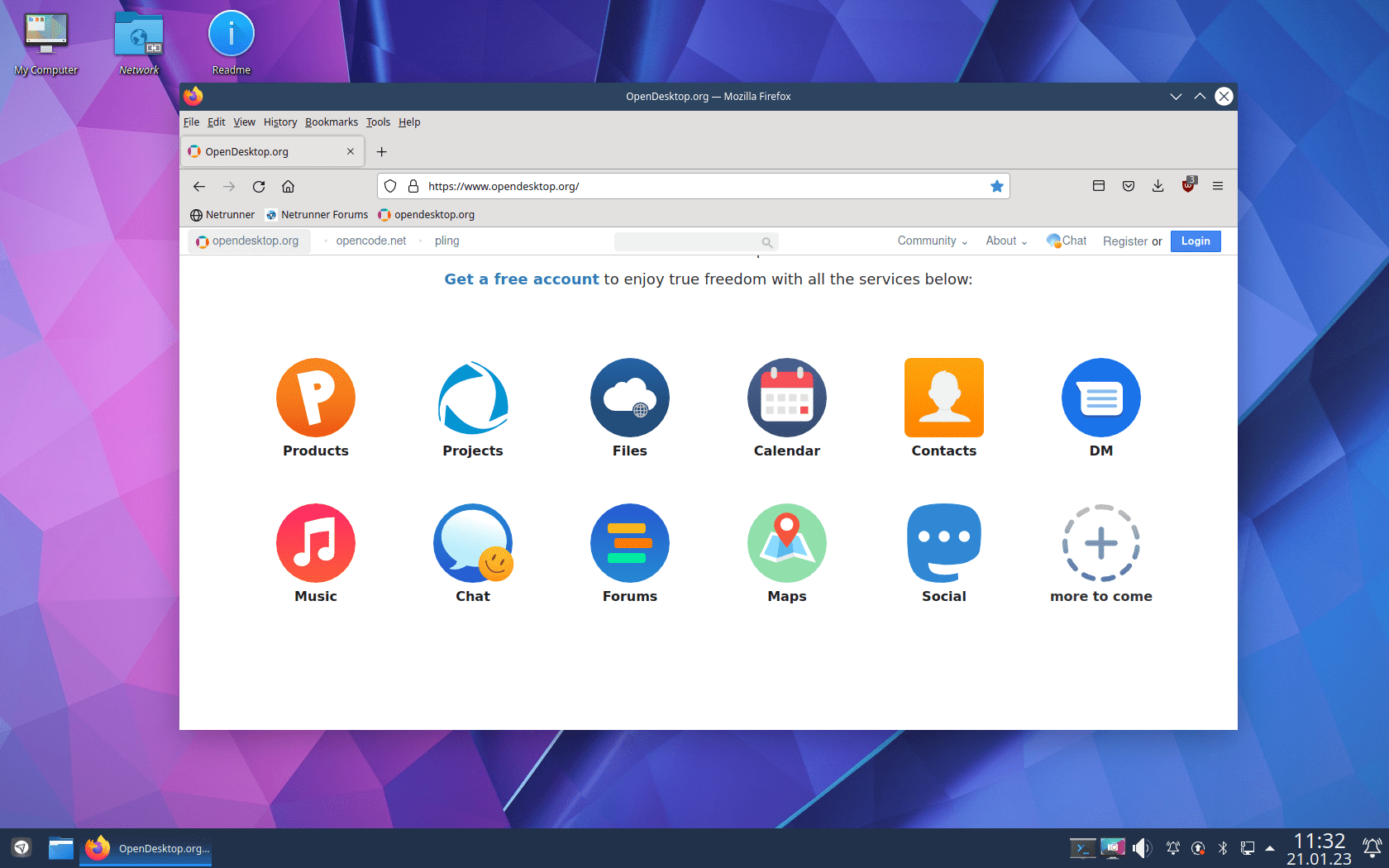Screen dimensions: 1389x868
Task: Expand the Community dropdown menu
Action: click(932, 241)
